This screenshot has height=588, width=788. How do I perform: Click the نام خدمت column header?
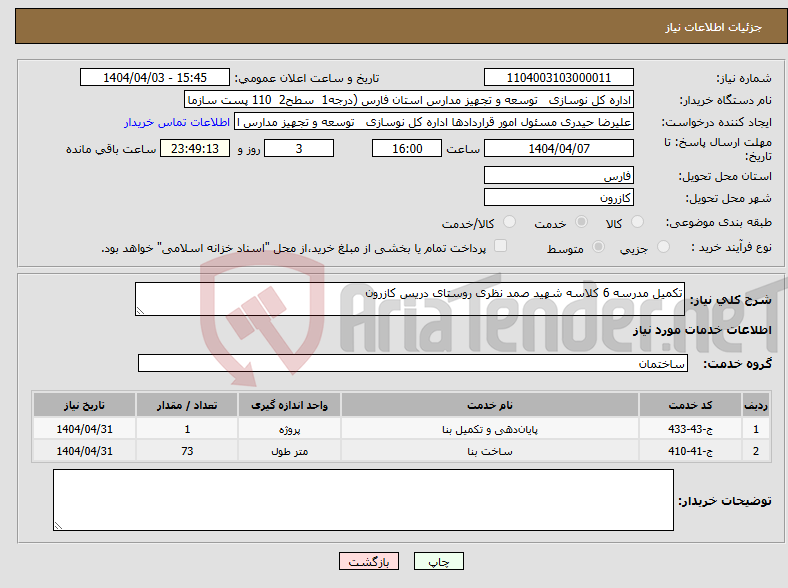(489, 405)
